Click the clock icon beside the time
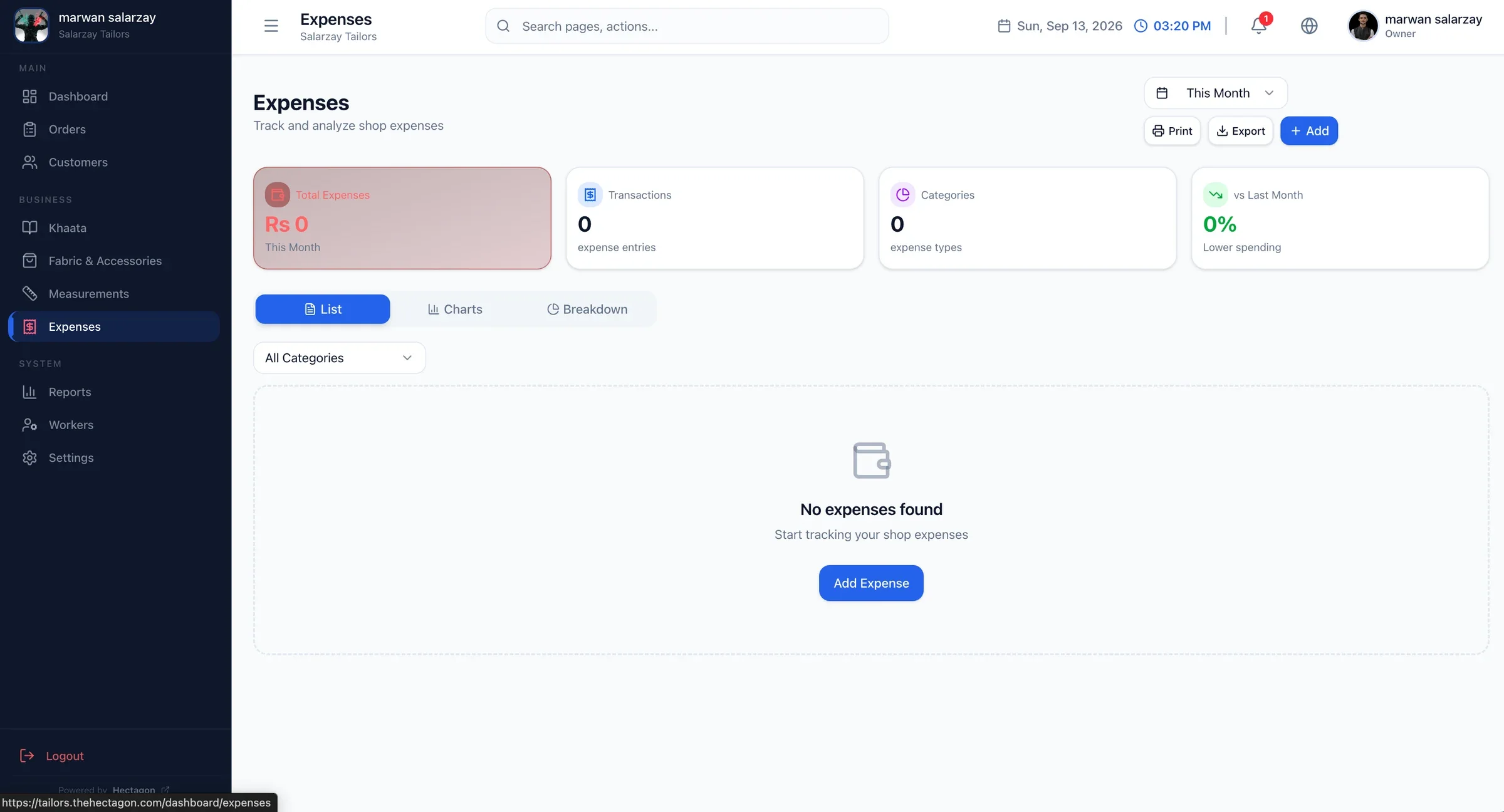The height and width of the screenshot is (812, 1504). coord(1141,26)
